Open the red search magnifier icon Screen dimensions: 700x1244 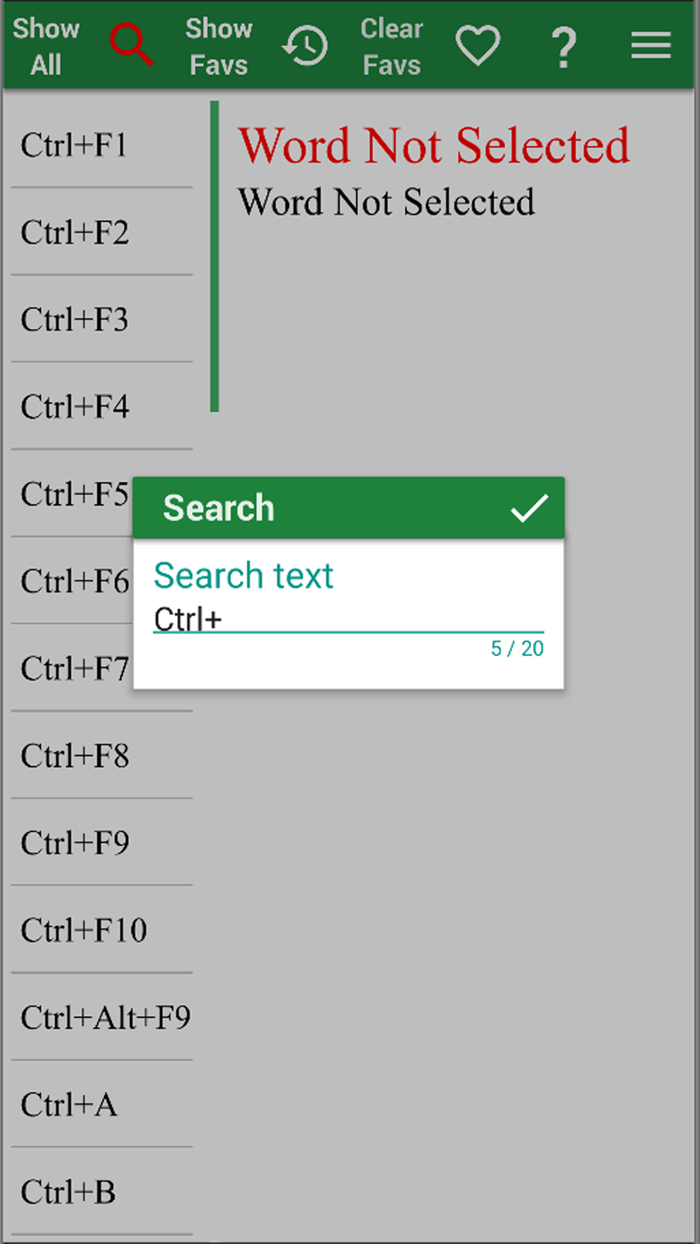[131, 46]
